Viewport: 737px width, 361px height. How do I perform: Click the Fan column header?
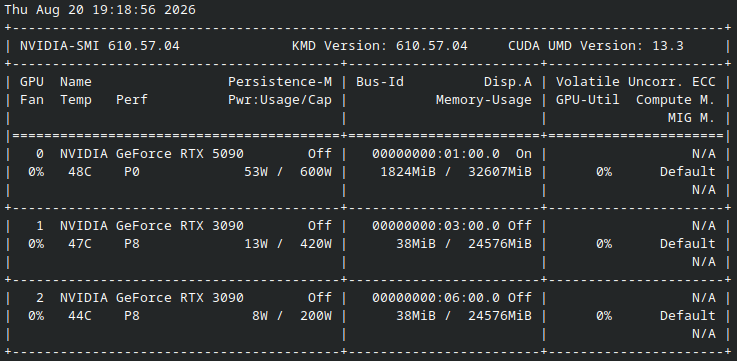point(31,100)
